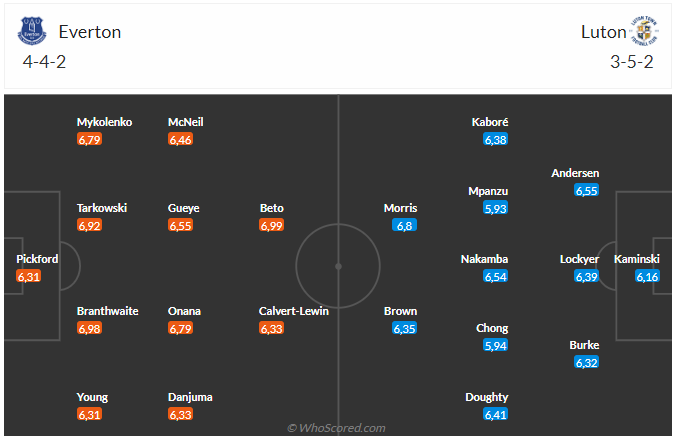
Task: Open the Luton team name link
Action: [x=602, y=32]
